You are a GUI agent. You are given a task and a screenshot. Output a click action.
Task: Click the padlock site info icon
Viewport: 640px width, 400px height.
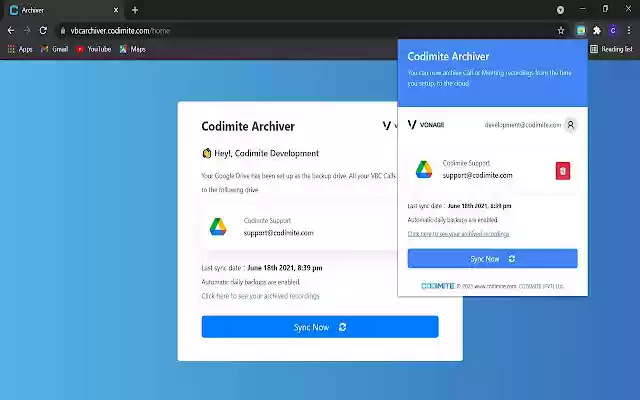coord(62,31)
